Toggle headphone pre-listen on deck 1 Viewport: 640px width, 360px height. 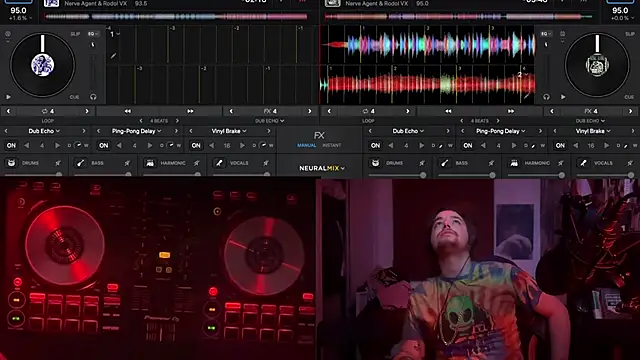point(93,97)
